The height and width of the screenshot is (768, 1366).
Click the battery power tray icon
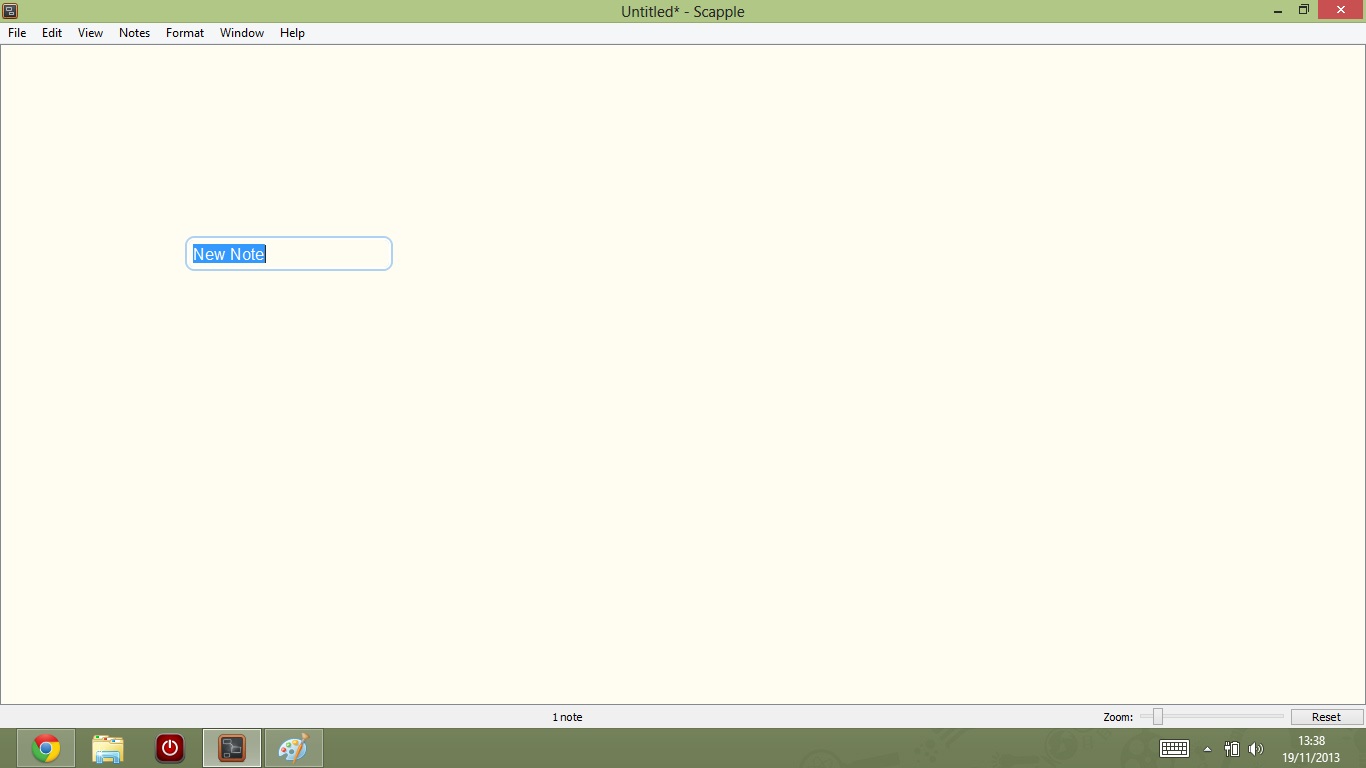point(1232,749)
